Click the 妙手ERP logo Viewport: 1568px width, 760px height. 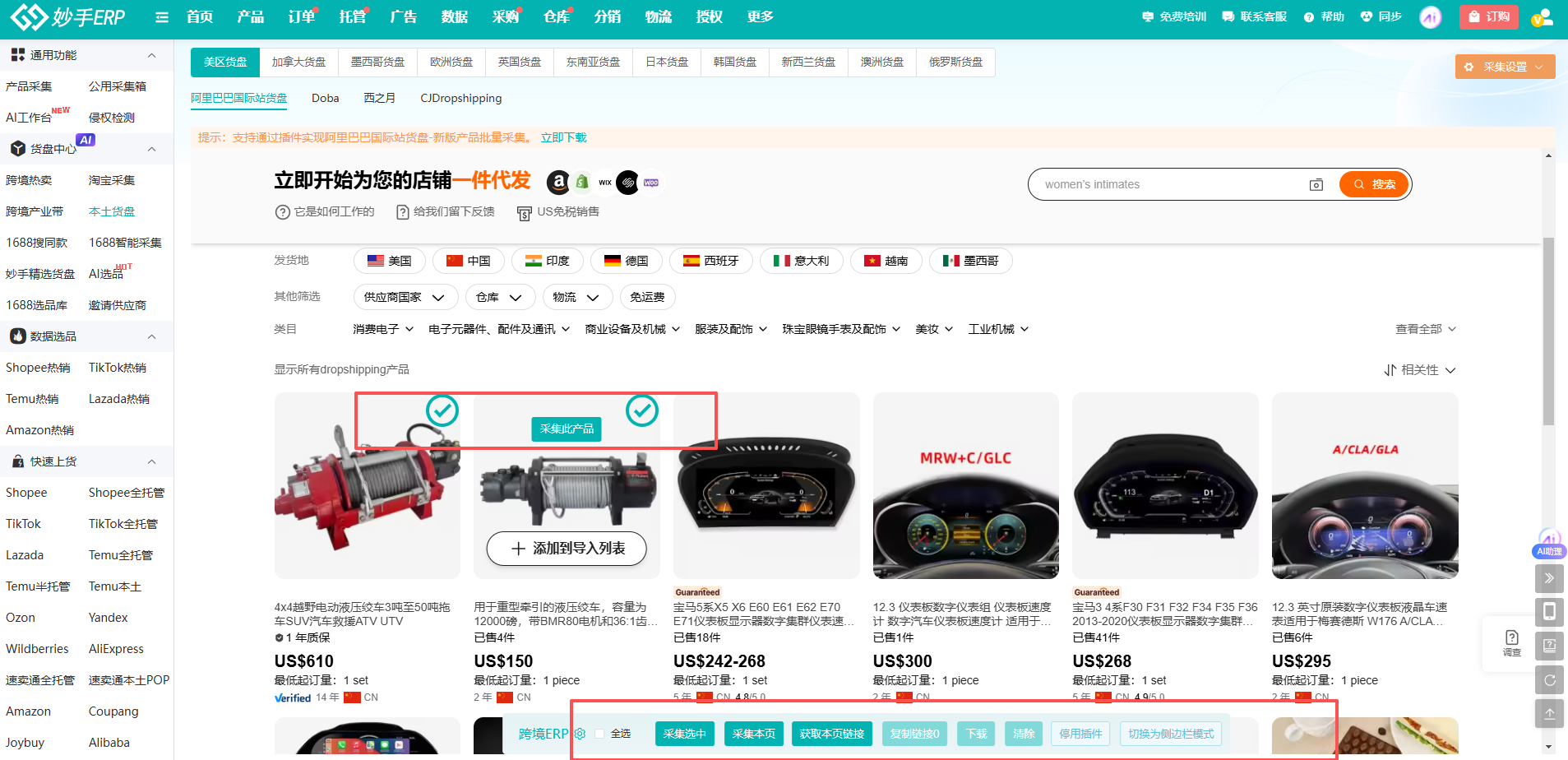pos(67,16)
